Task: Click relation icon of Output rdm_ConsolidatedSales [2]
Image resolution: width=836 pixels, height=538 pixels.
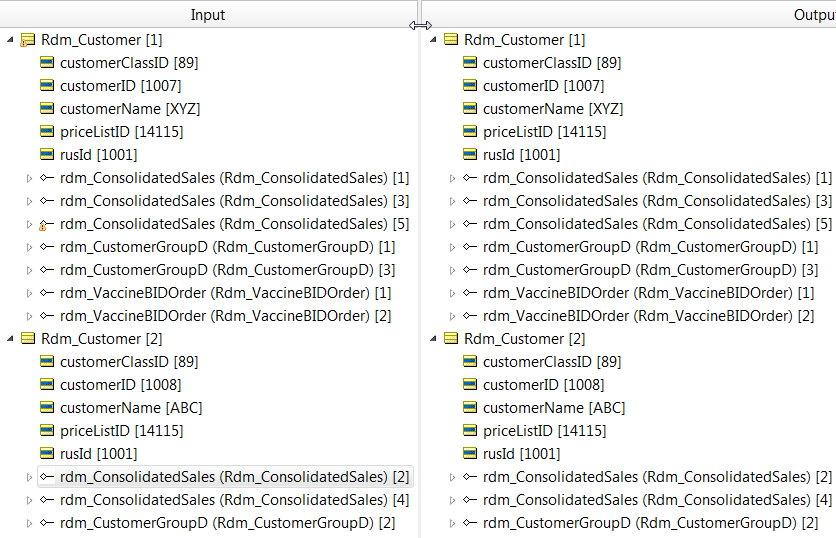Action: 470,477
